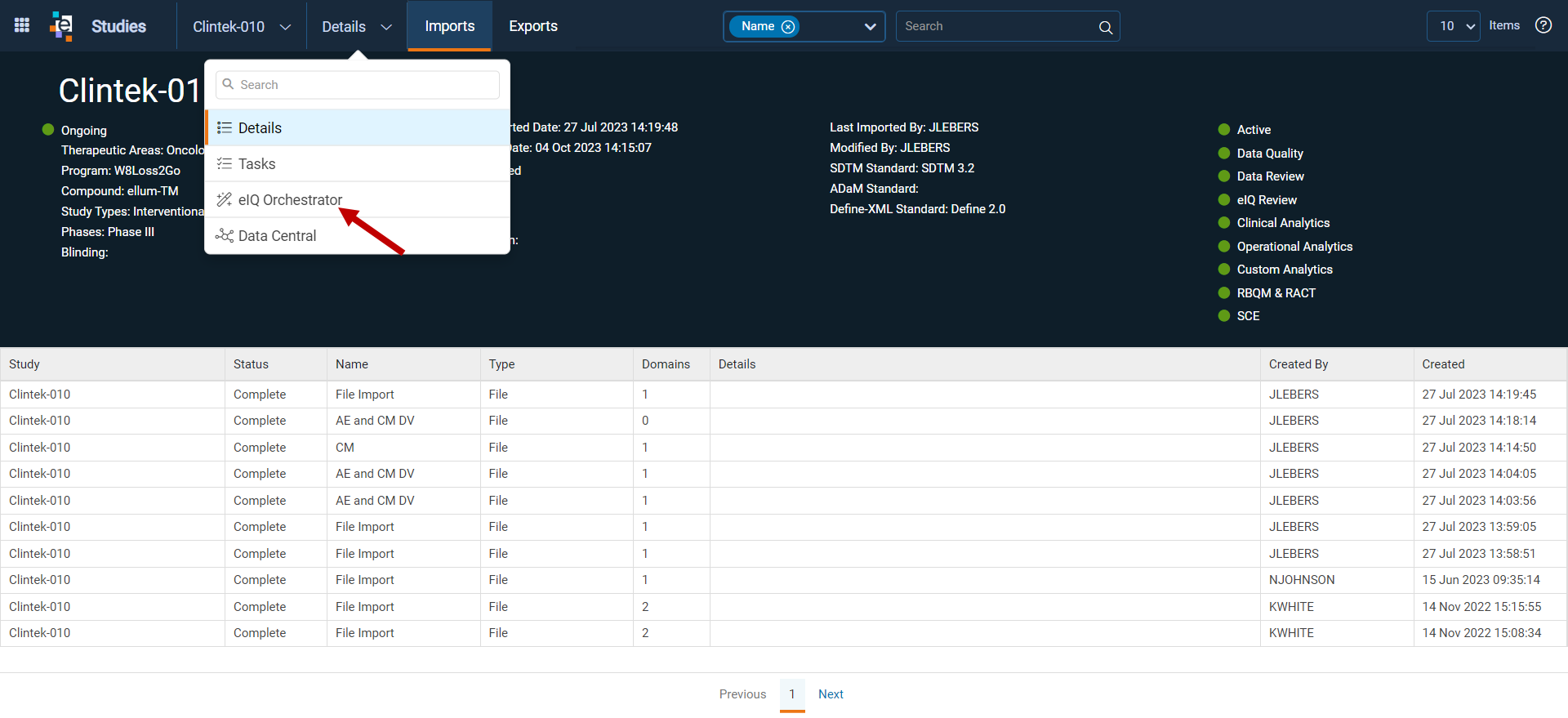Click the eIQ Orchestrator wand icon

coord(224,199)
